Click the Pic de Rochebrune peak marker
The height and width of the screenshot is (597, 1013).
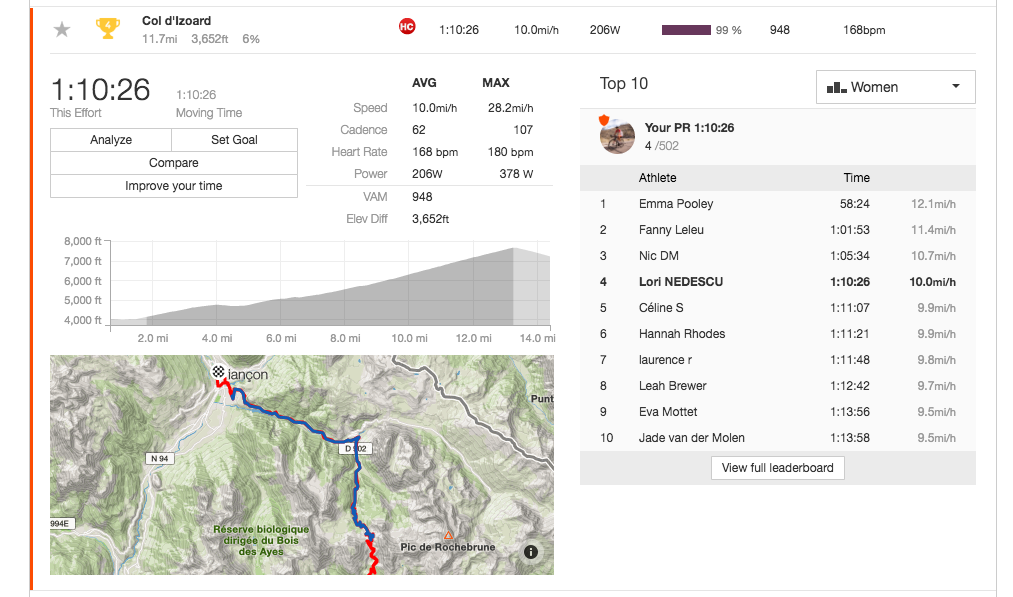click(448, 535)
